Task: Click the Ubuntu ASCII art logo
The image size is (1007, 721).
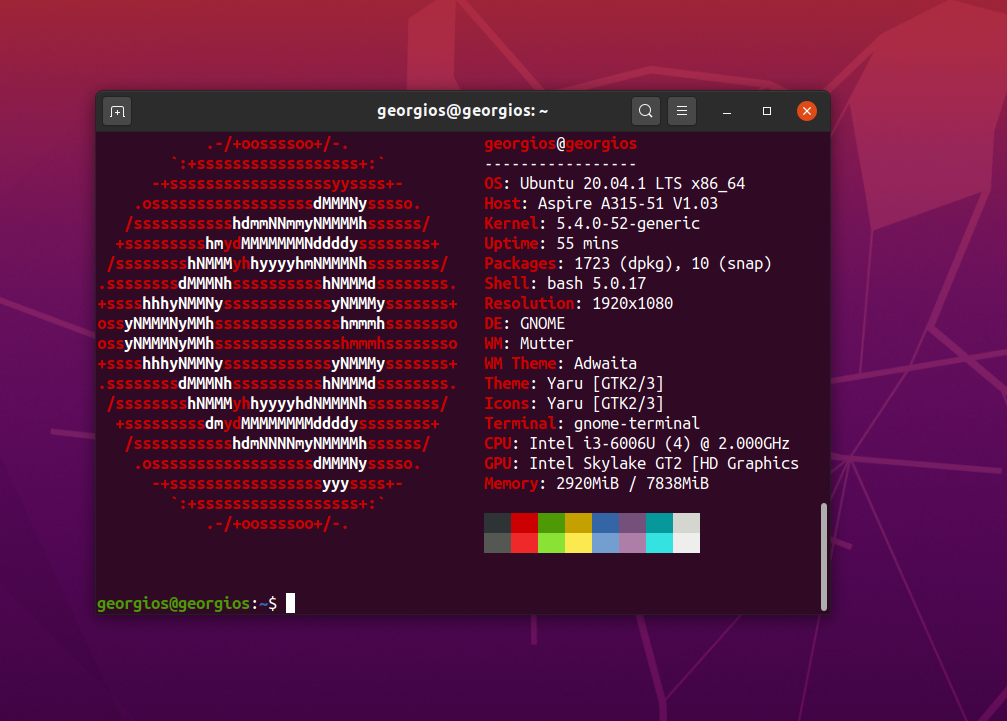Action: pos(277,334)
